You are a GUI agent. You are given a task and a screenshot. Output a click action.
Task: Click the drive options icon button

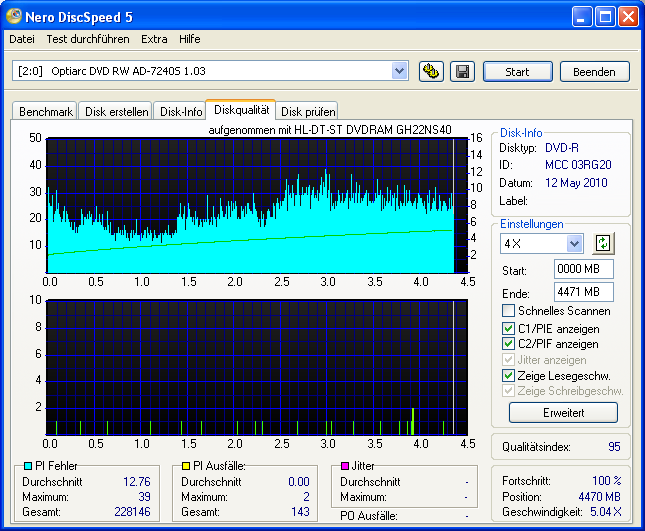tap(431, 72)
